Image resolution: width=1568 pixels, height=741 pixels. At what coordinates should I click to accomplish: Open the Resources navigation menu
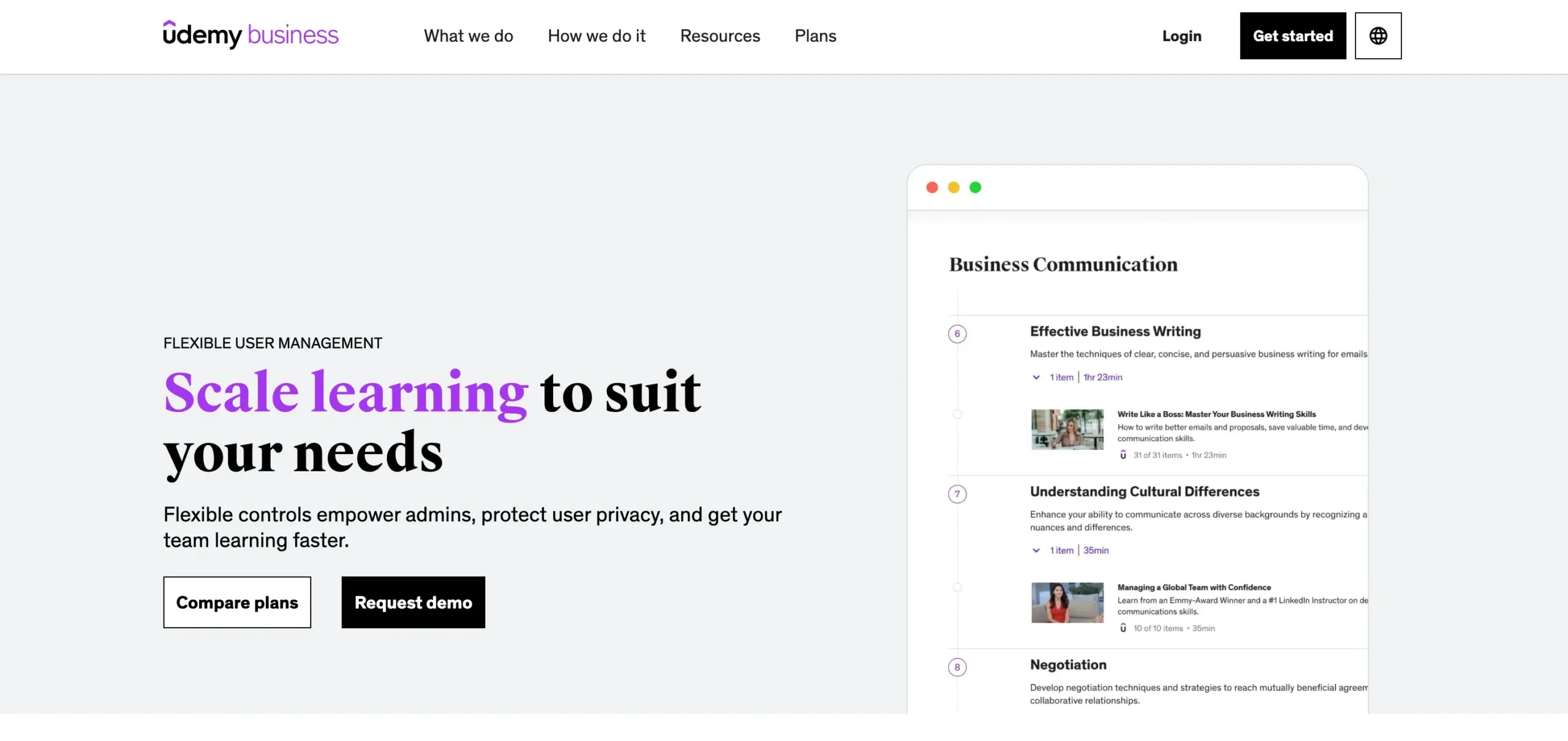[x=720, y=36]
